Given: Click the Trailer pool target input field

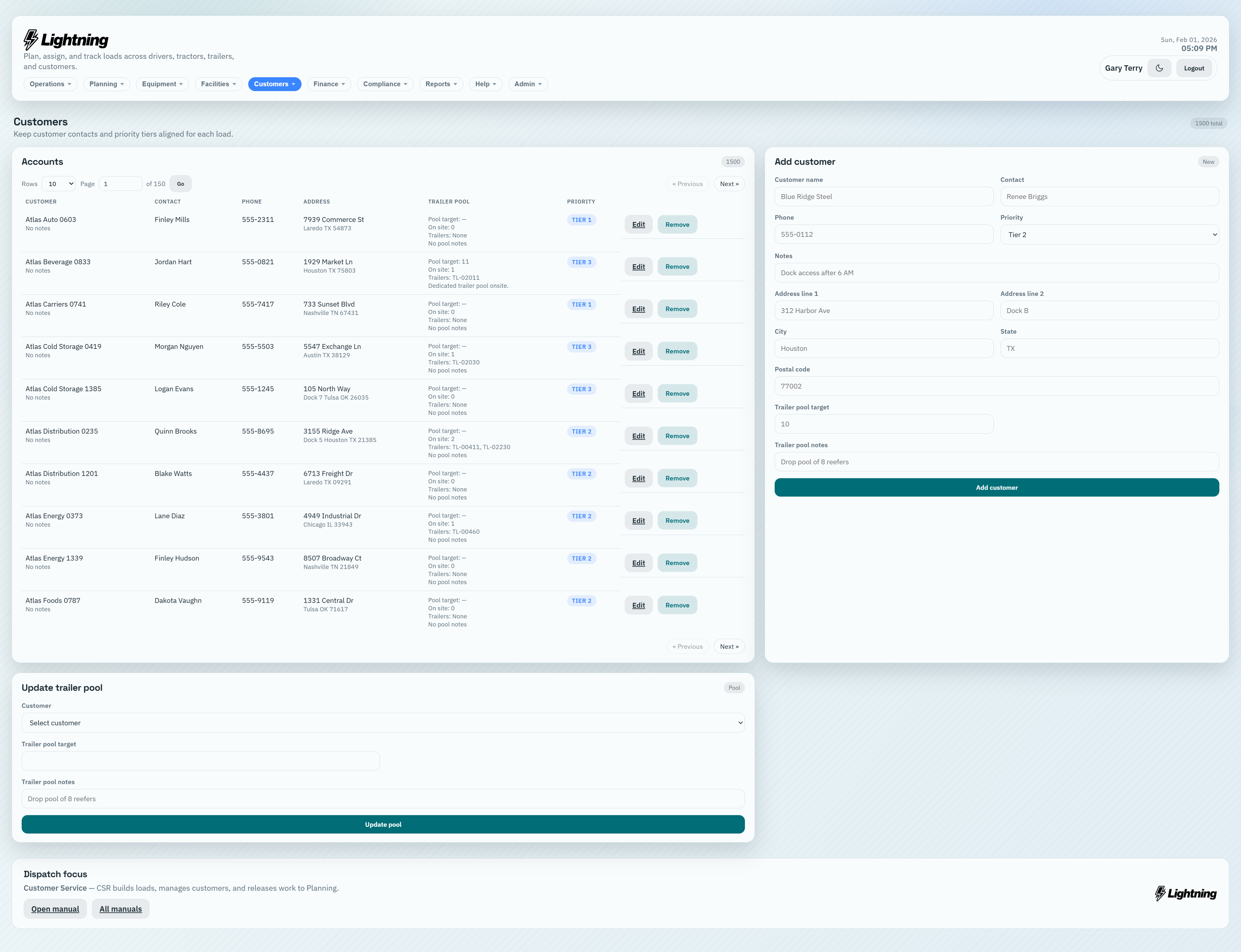Looking at the screenshot, I should coord(201,760).
